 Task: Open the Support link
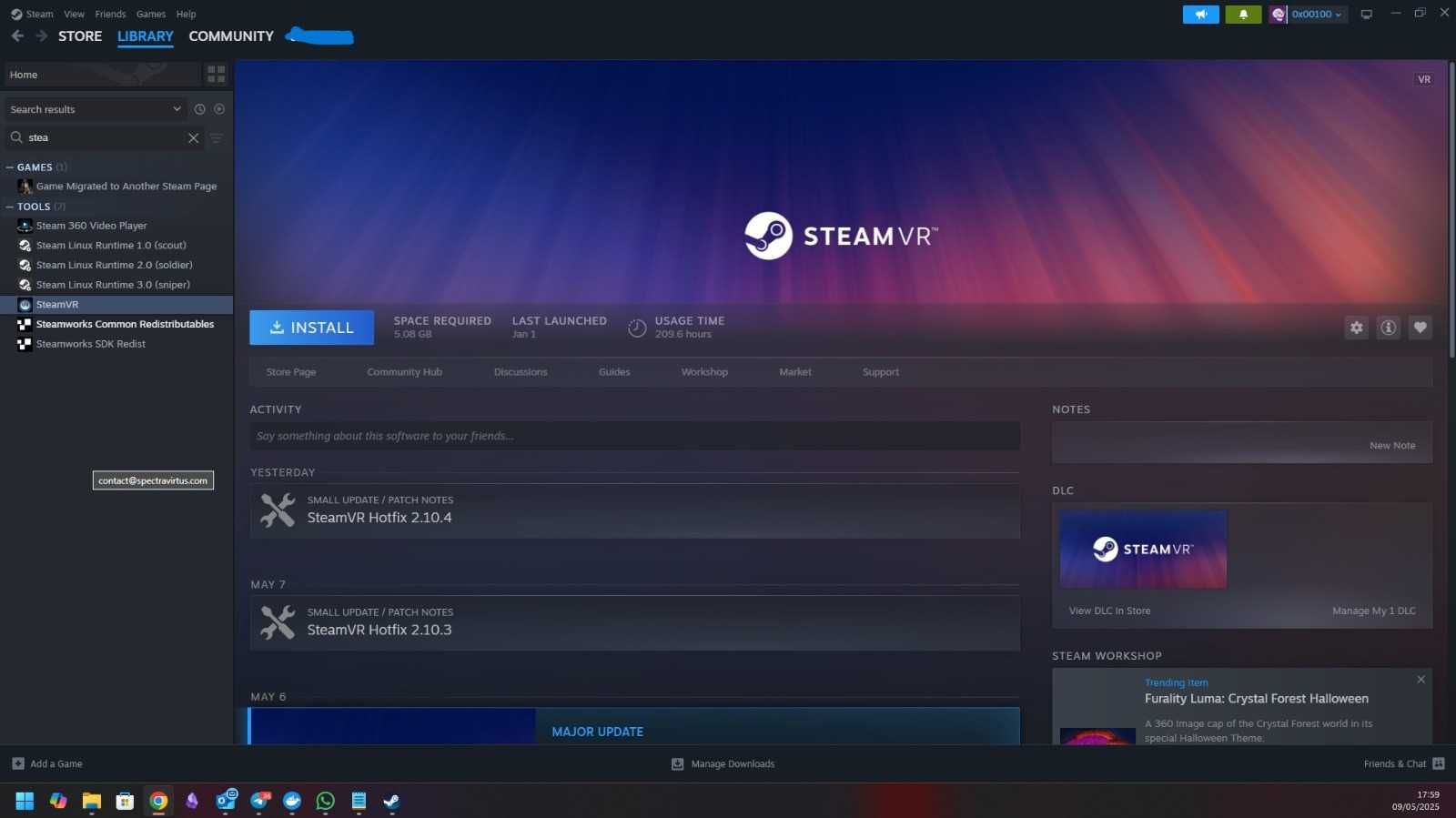(881, 372)
